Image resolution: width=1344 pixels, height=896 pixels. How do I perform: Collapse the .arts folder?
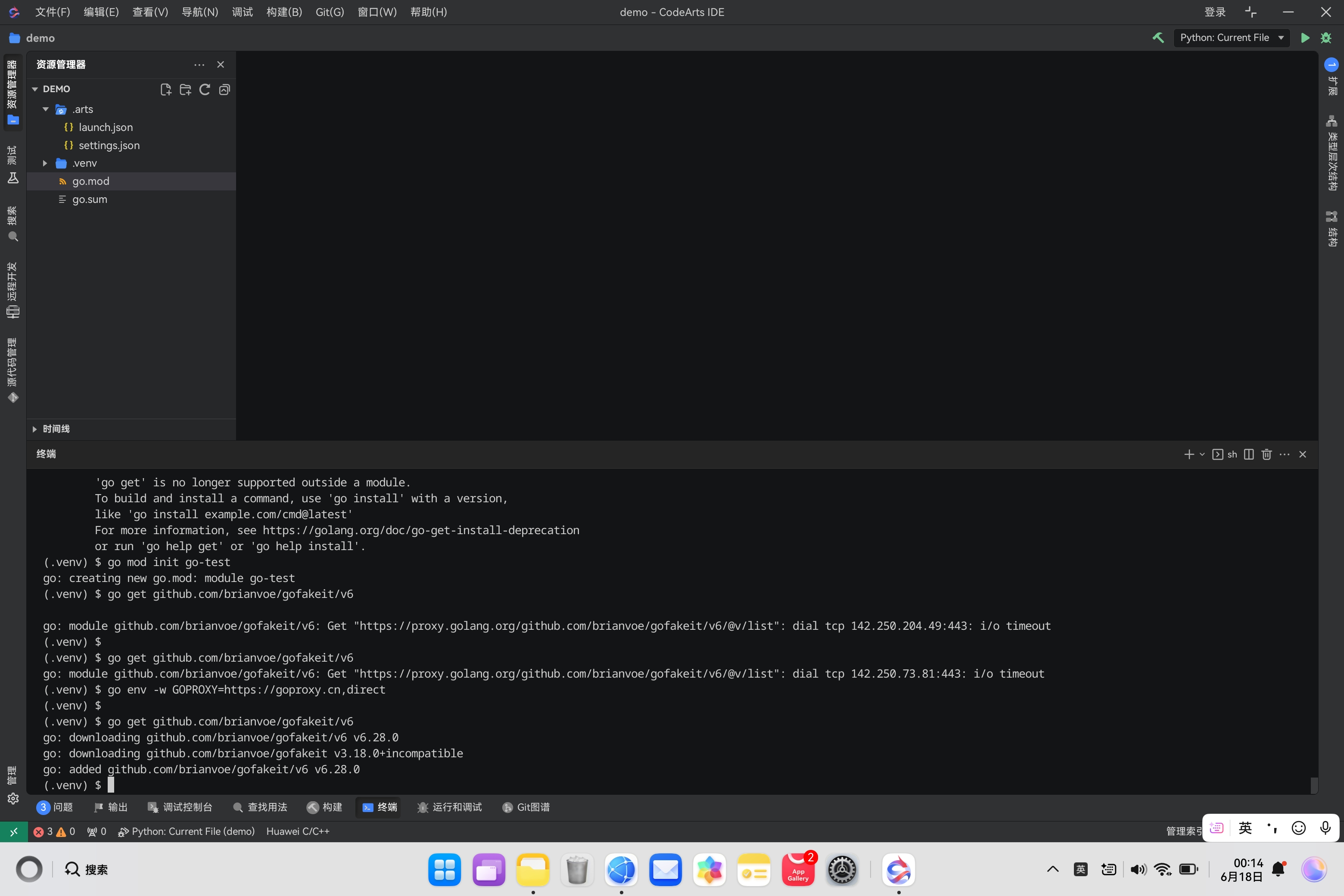(x=46, y=109)
